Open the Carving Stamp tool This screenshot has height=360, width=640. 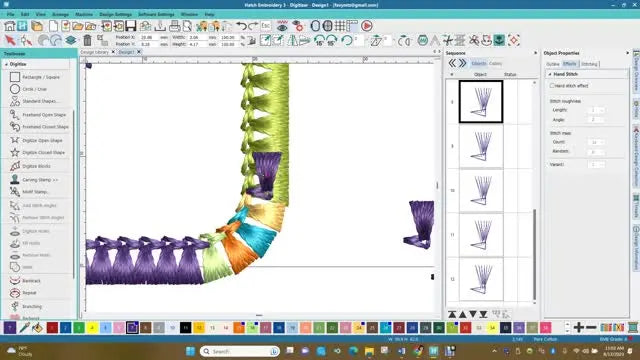click(x=34, y=180)
